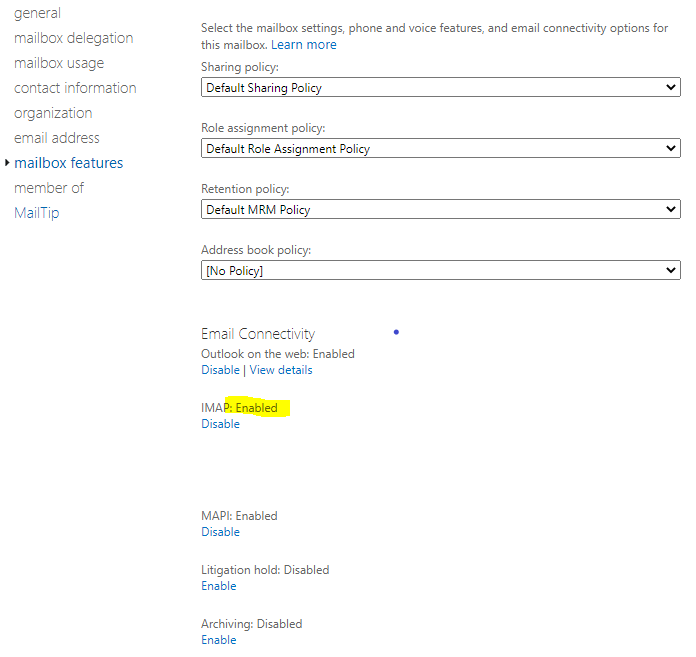Open the organization section
Viewport: 696px width, 657px height.
click(53, 113)
